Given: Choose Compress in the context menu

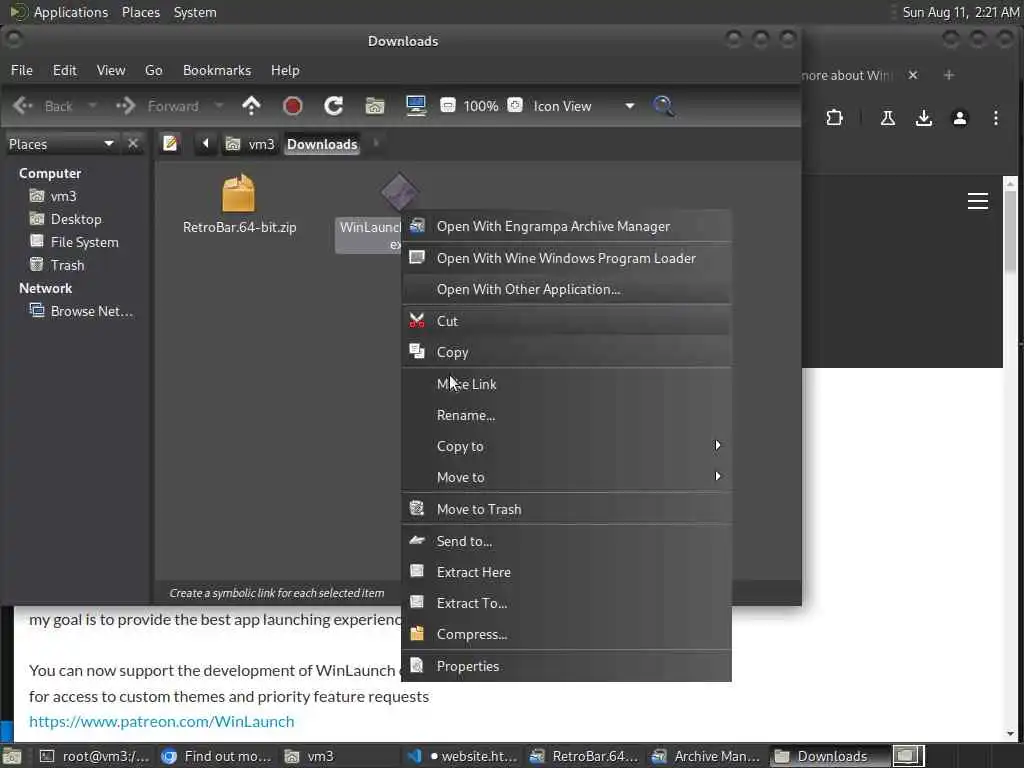Looking at the screenshot, I should (x=566, y=634).
